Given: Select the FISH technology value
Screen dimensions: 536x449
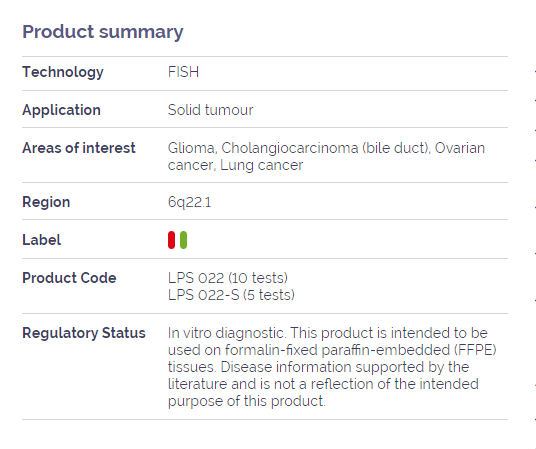Looking at the screenshot, I should [x=184, y=72].
